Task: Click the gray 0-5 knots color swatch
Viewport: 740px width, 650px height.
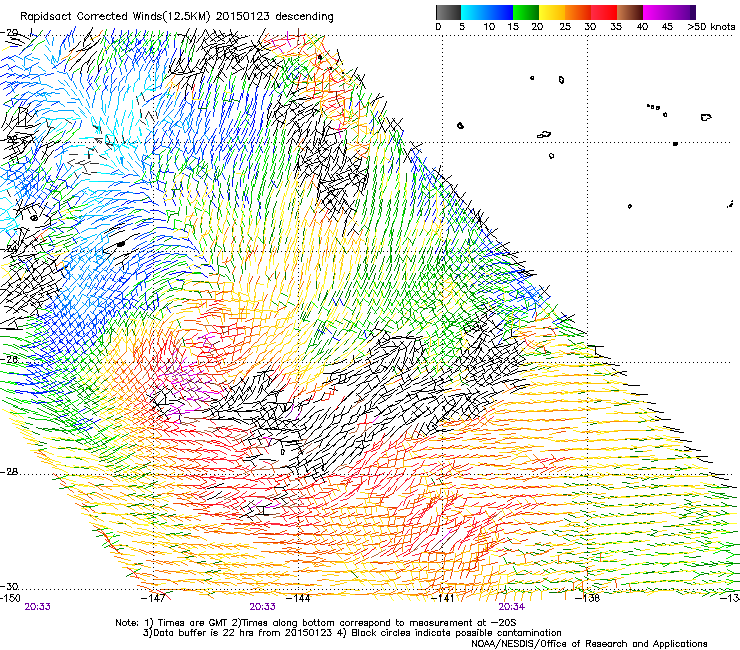Action: tap(448, 12)
